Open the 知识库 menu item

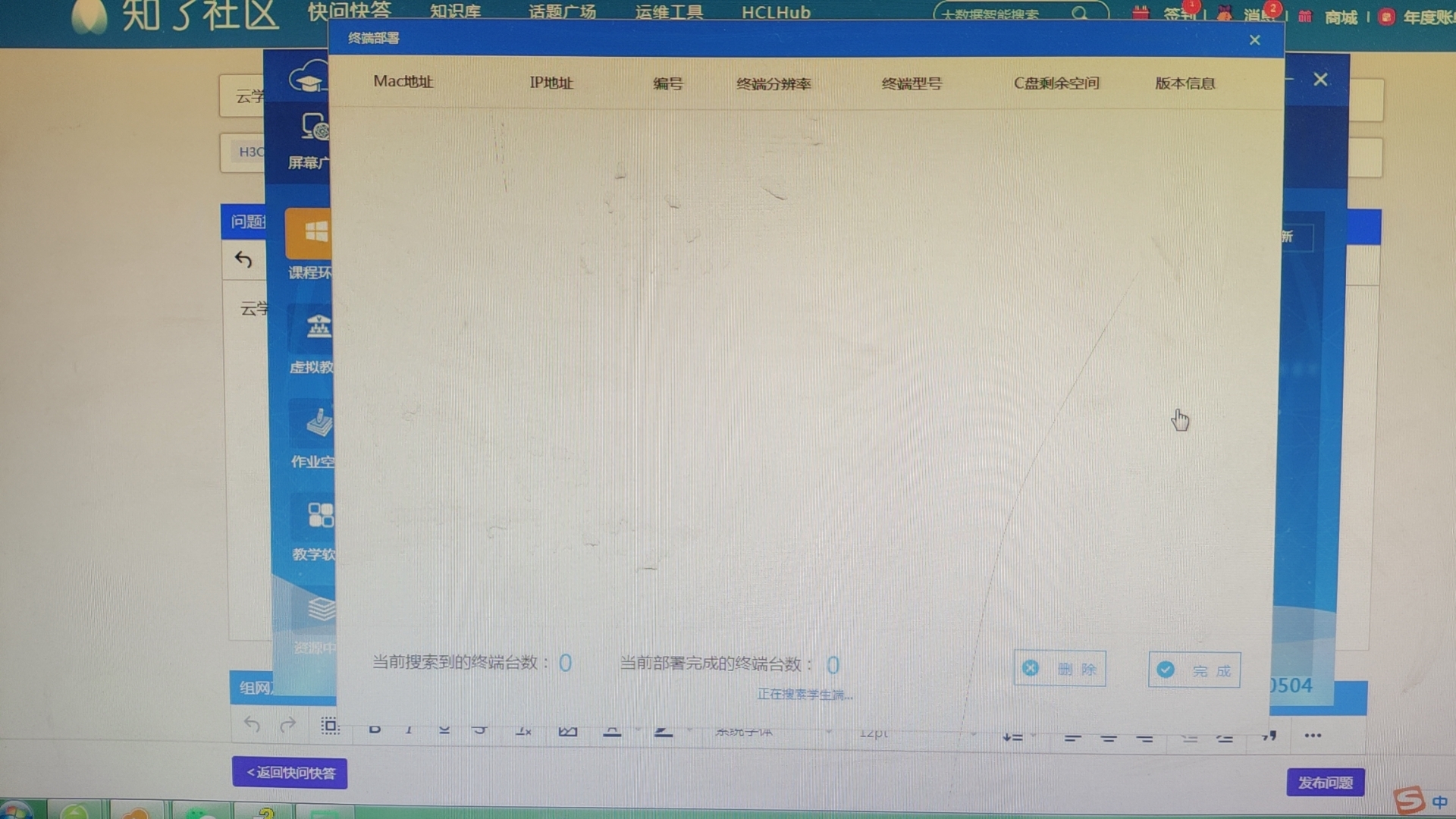[x=455, y=12]
